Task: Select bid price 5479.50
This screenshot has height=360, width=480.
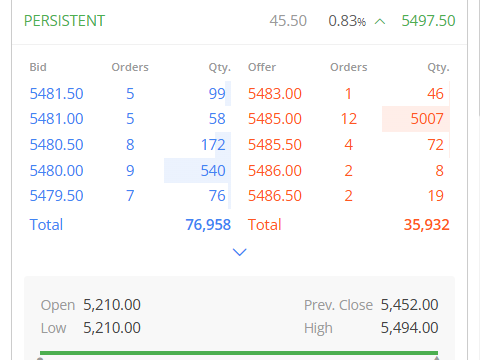Action: tap(56, 196)
